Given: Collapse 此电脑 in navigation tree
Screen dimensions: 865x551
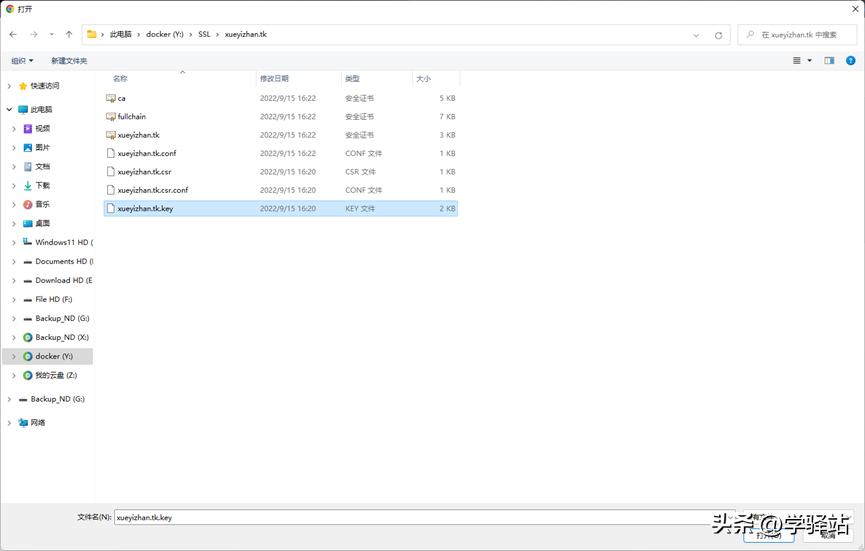Looking at the screenshot, I should click(x=9, y=109).
